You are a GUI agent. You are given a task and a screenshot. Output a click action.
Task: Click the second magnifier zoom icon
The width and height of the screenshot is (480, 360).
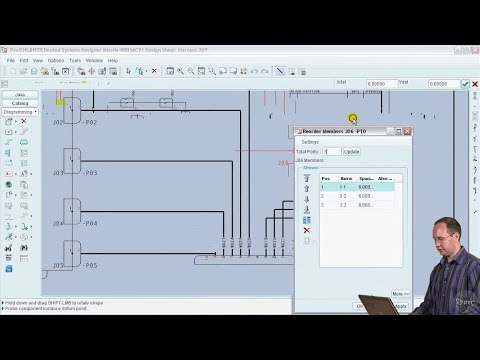tap(191, 71)
